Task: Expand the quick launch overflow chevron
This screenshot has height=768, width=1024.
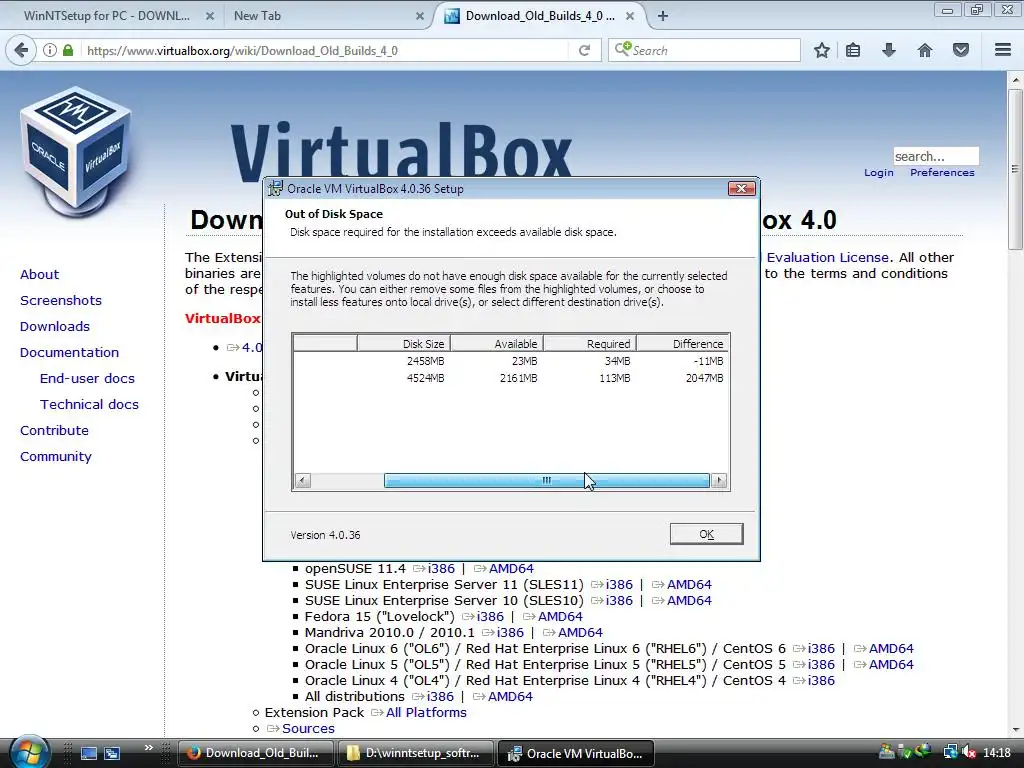Action: click(148, 748)
